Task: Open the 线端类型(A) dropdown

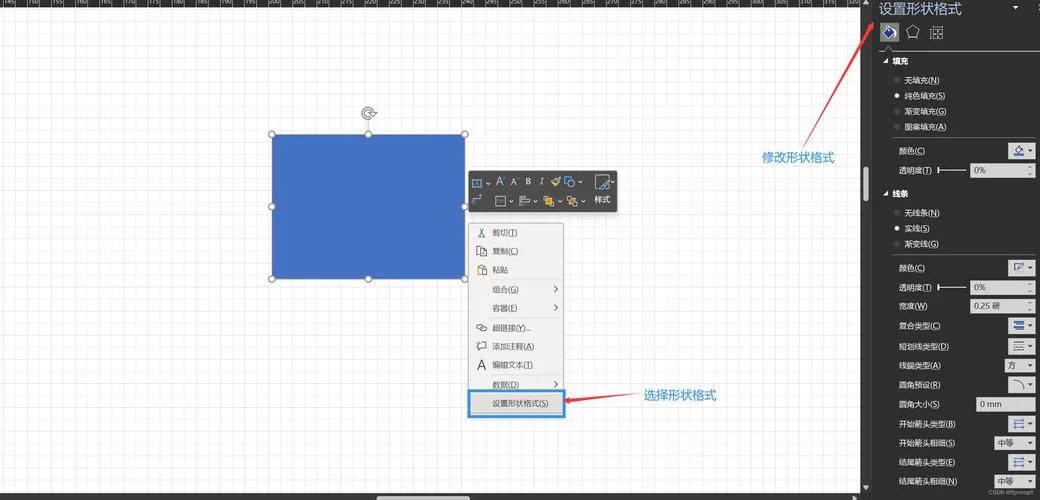Action: 1019,365
